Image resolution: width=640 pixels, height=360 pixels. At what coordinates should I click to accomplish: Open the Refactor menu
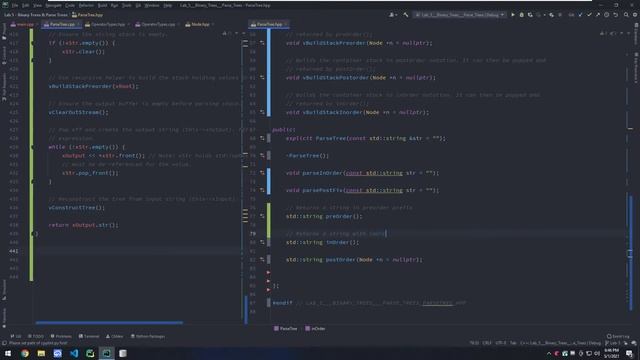coord(86,5)
